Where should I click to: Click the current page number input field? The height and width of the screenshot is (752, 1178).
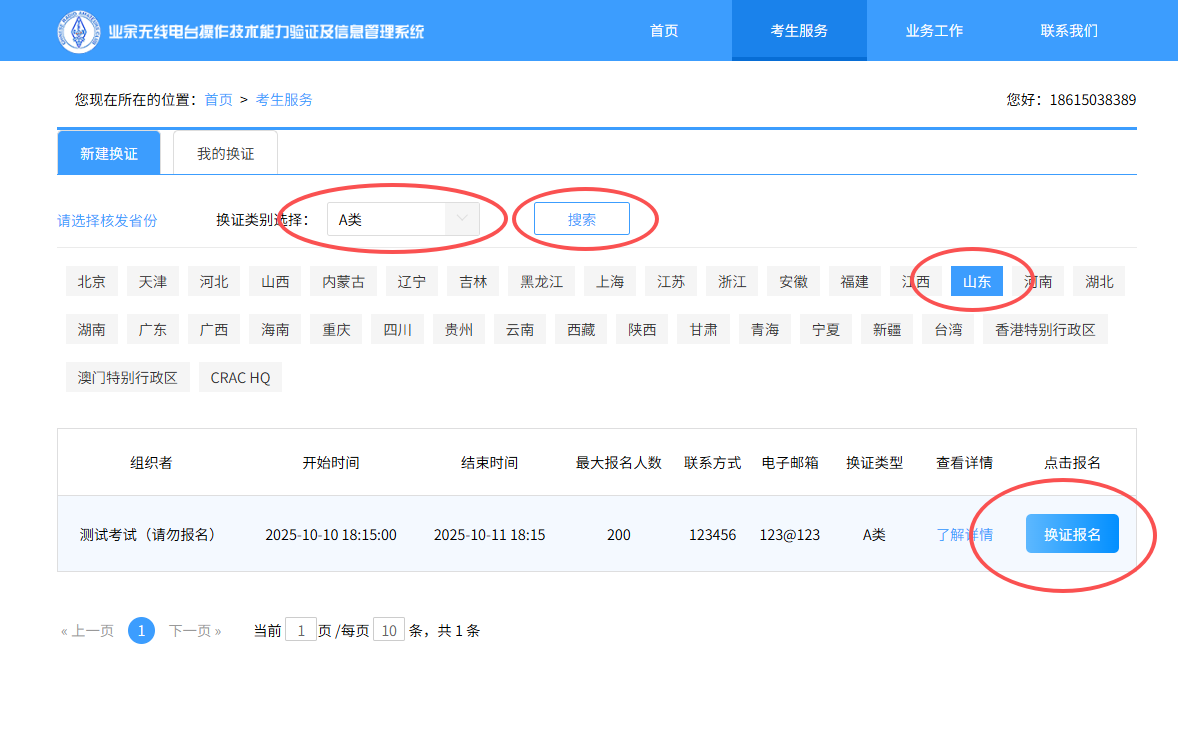click(301, 629)
